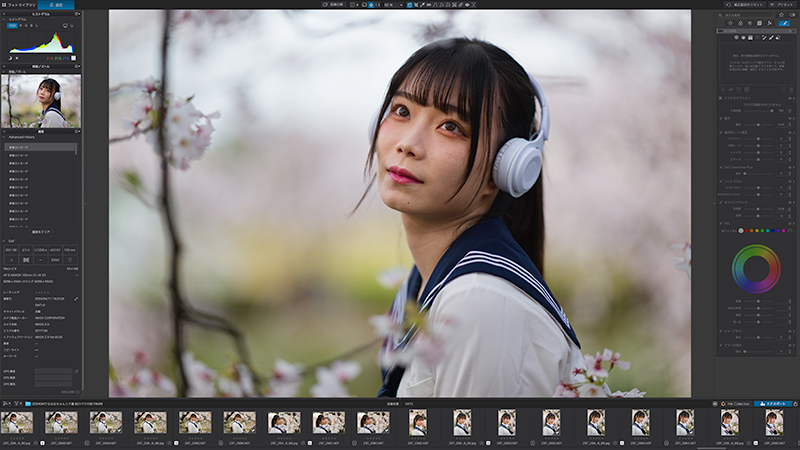Filter to Color corrections icon

[740, 23]
